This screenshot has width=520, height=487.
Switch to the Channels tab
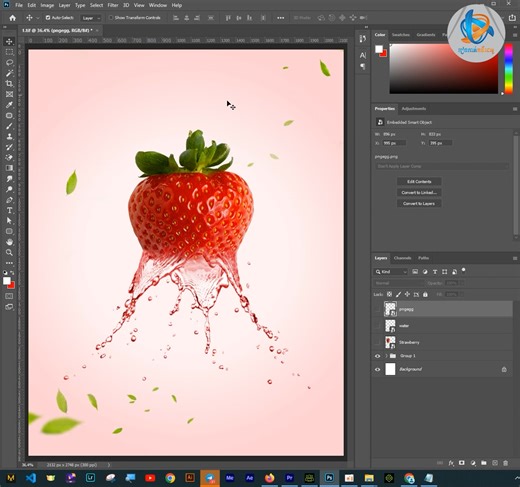[402, 258]
